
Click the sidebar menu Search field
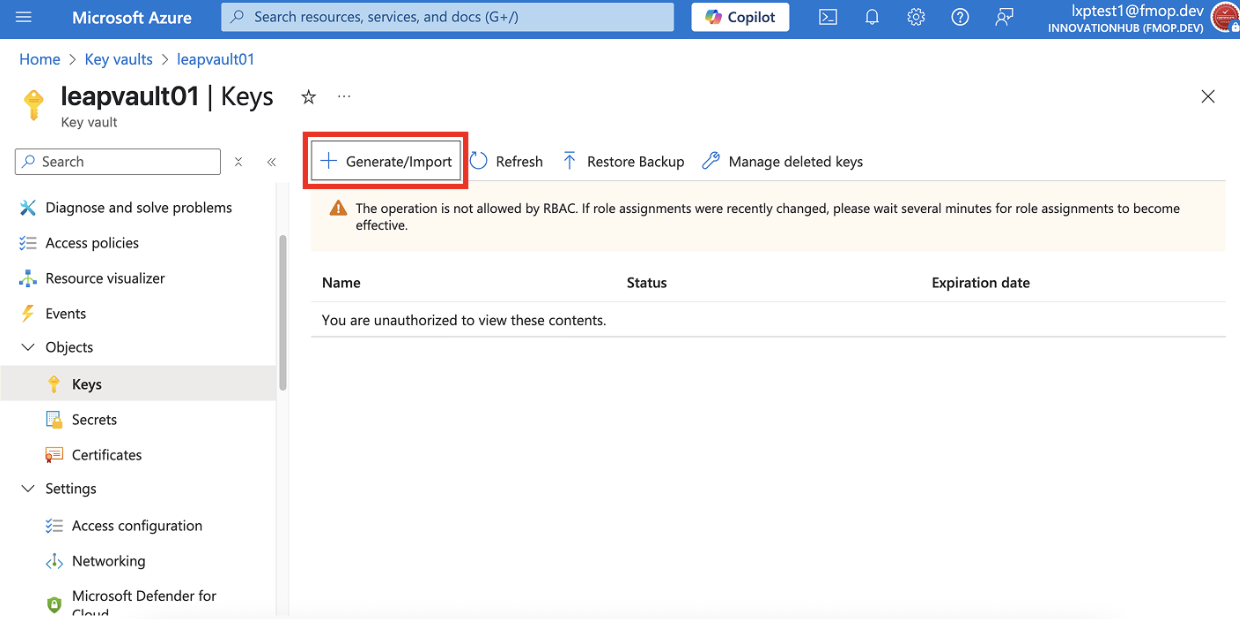coord(118,161)
